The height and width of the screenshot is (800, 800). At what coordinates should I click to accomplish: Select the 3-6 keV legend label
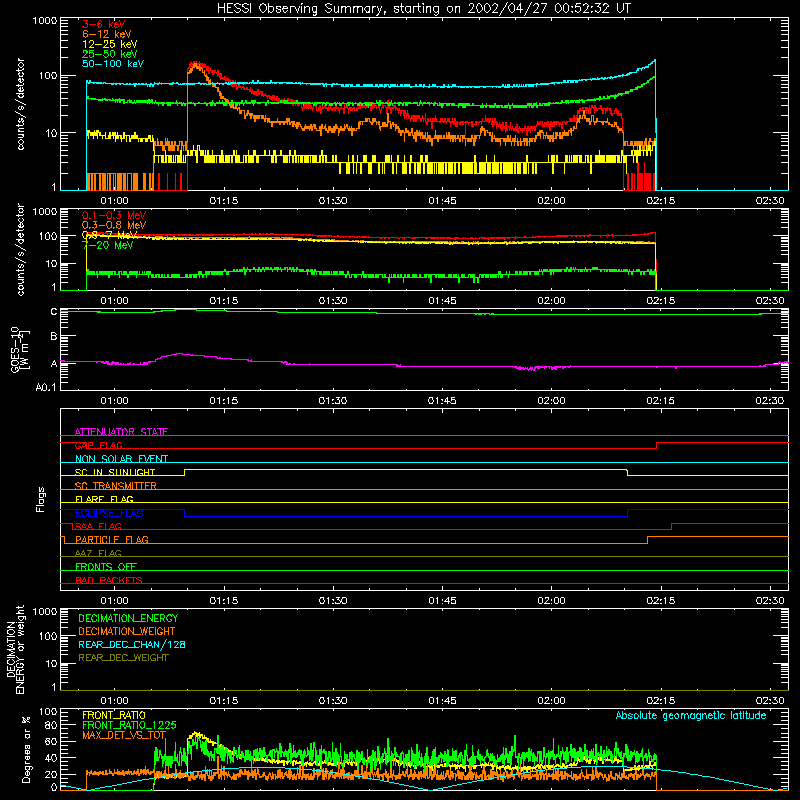coord(104,24)
